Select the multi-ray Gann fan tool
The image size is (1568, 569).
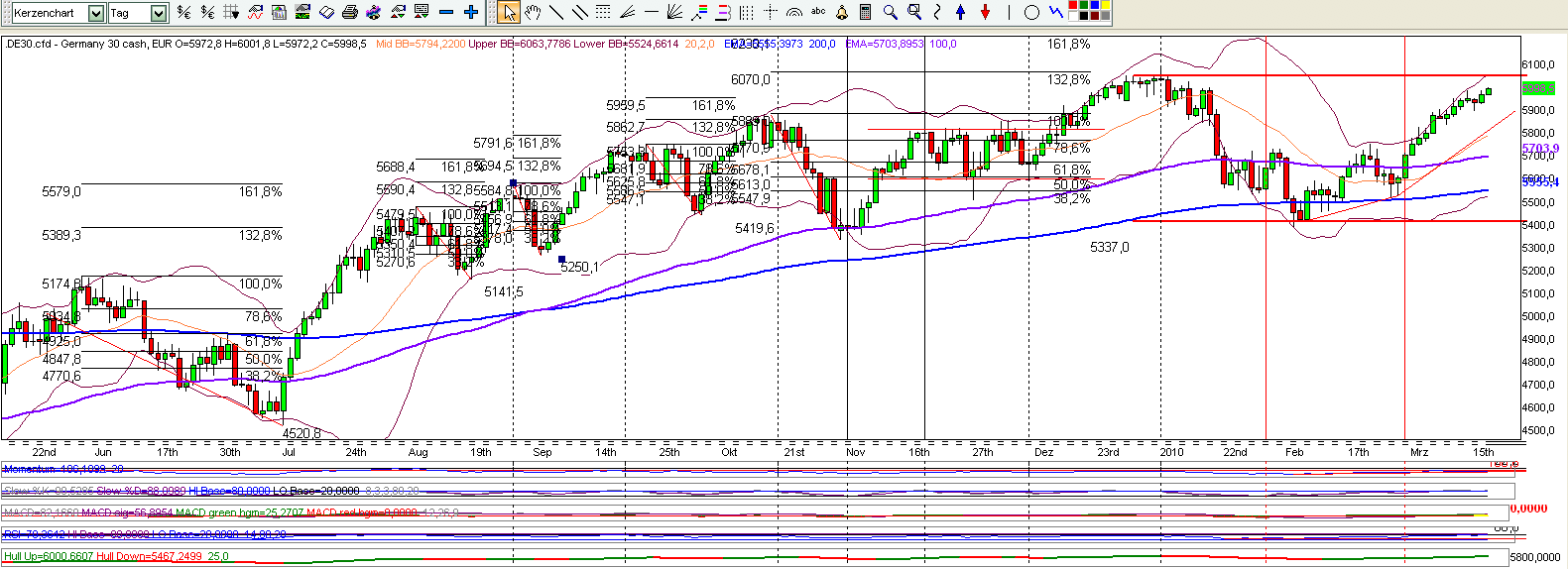674,13
